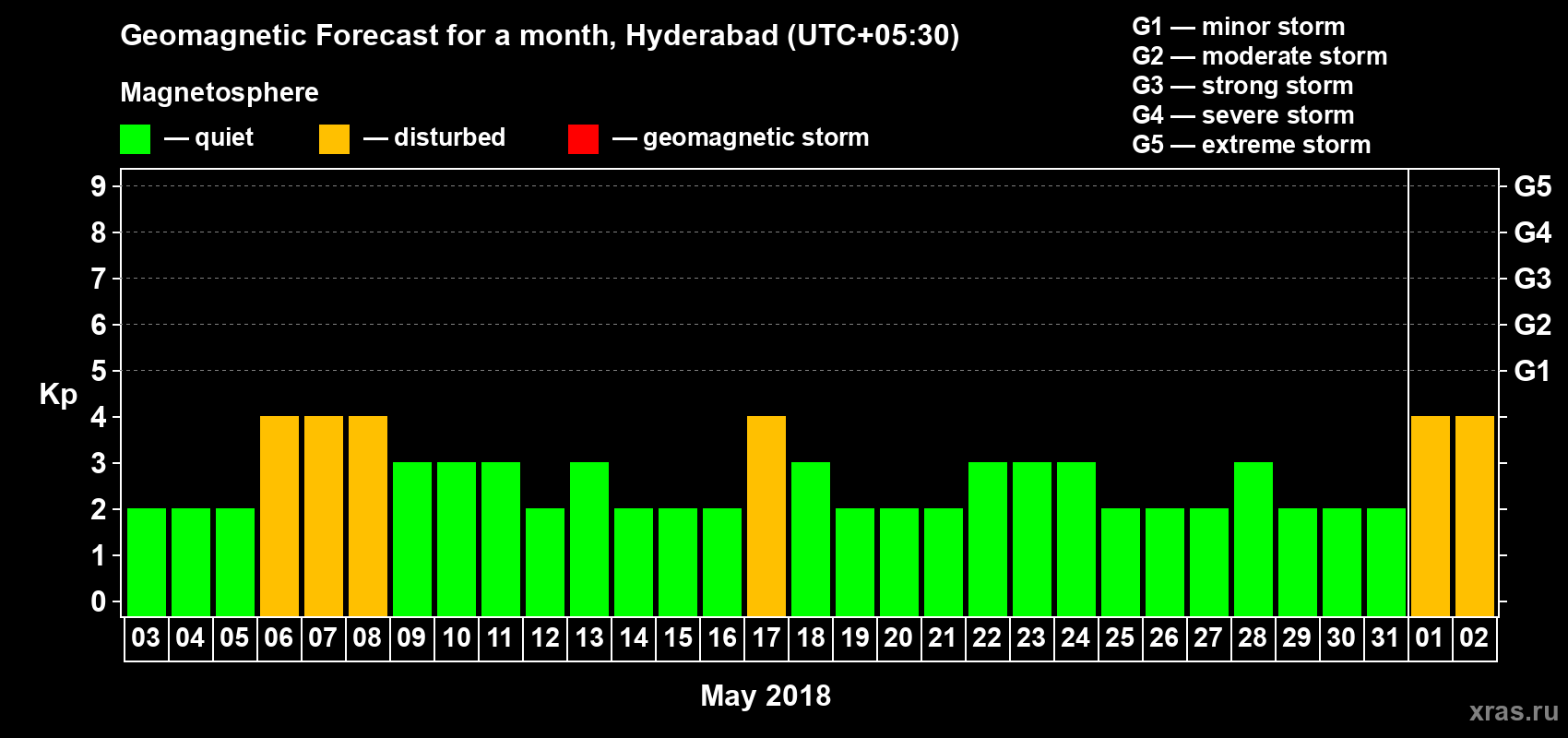Click date label 24 on x-axis

1075,637
